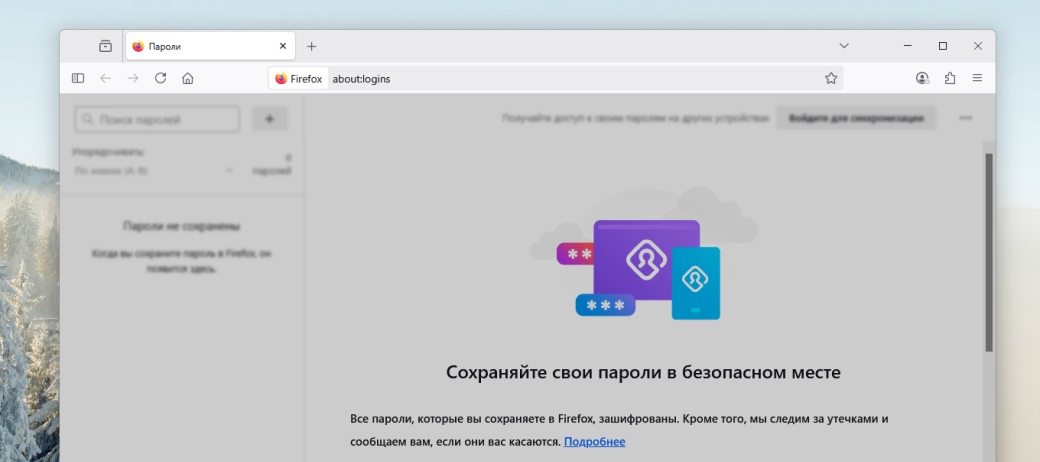Open the Подробнее link
The width and height of the screenshot is (1040, 462).
pyautogui.click(x=594, y=441)
